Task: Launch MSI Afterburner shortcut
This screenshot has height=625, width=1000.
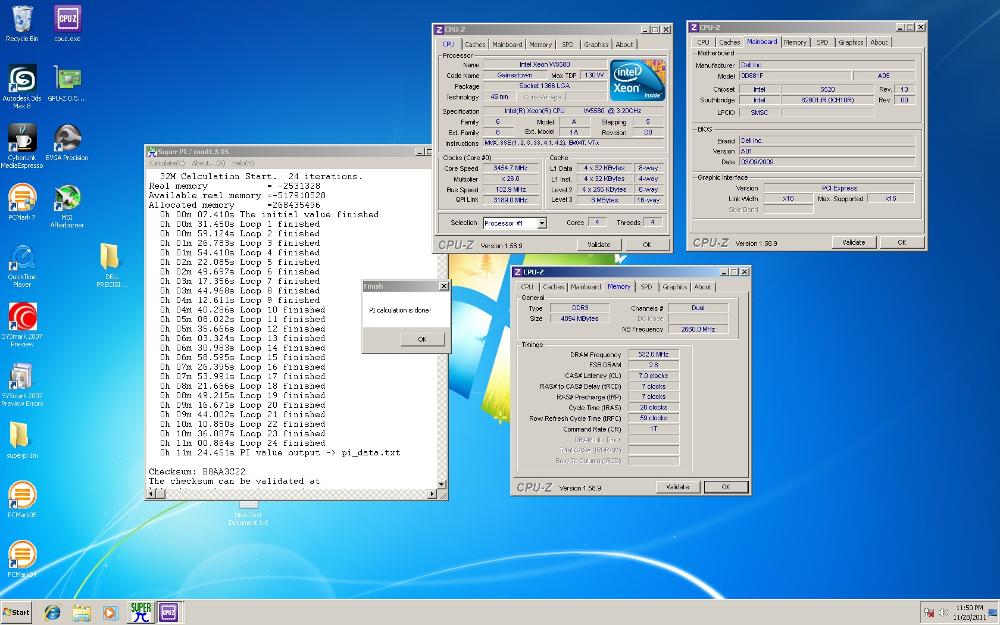Action: click(x=67, y=206)
